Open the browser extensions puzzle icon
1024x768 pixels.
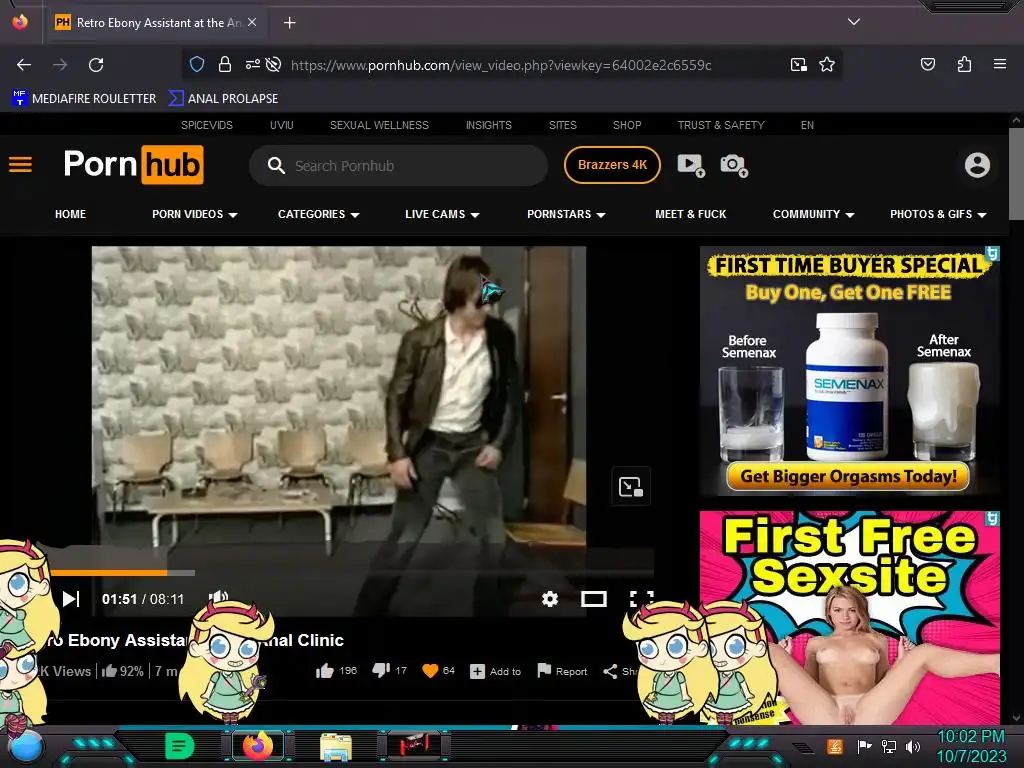point(964,64)
